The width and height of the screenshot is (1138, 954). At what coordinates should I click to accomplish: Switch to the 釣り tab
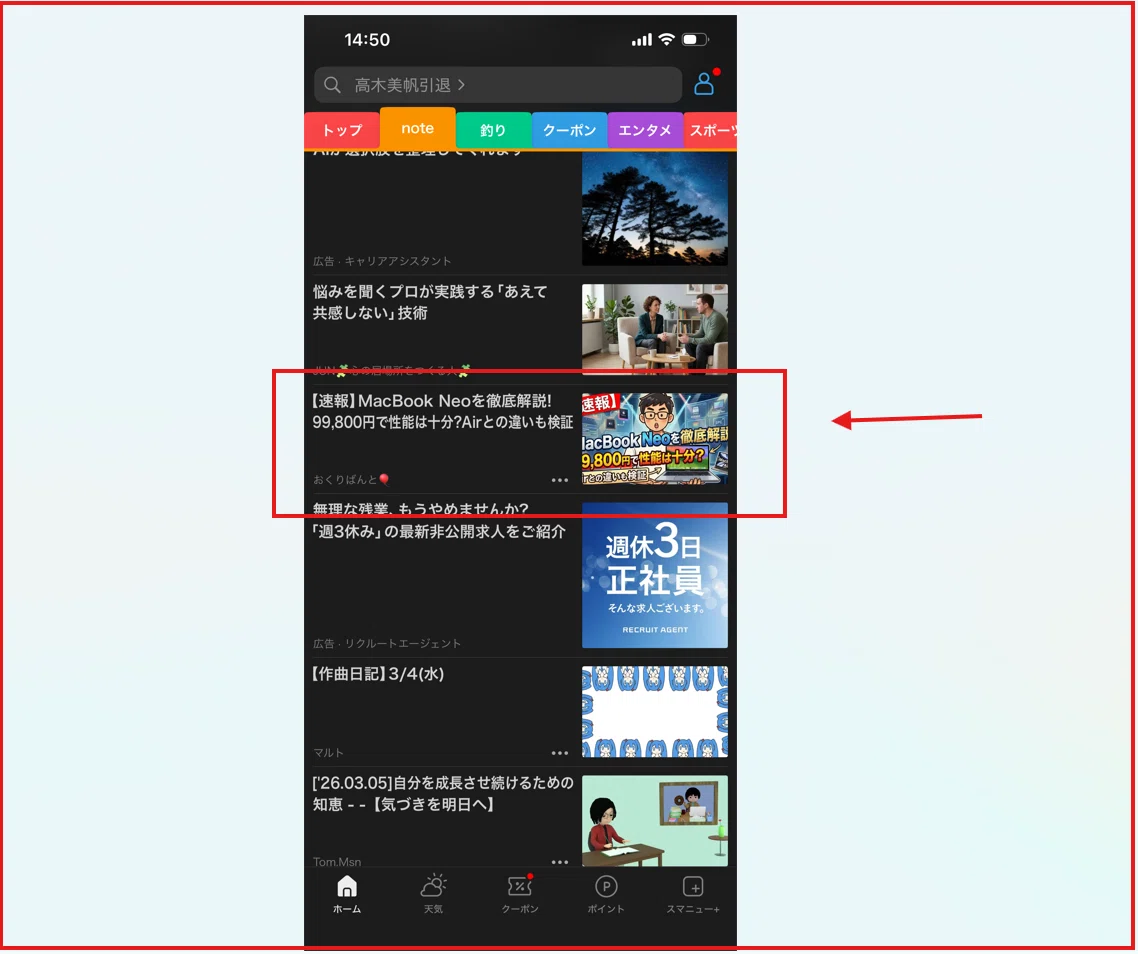tap(493, 131)
